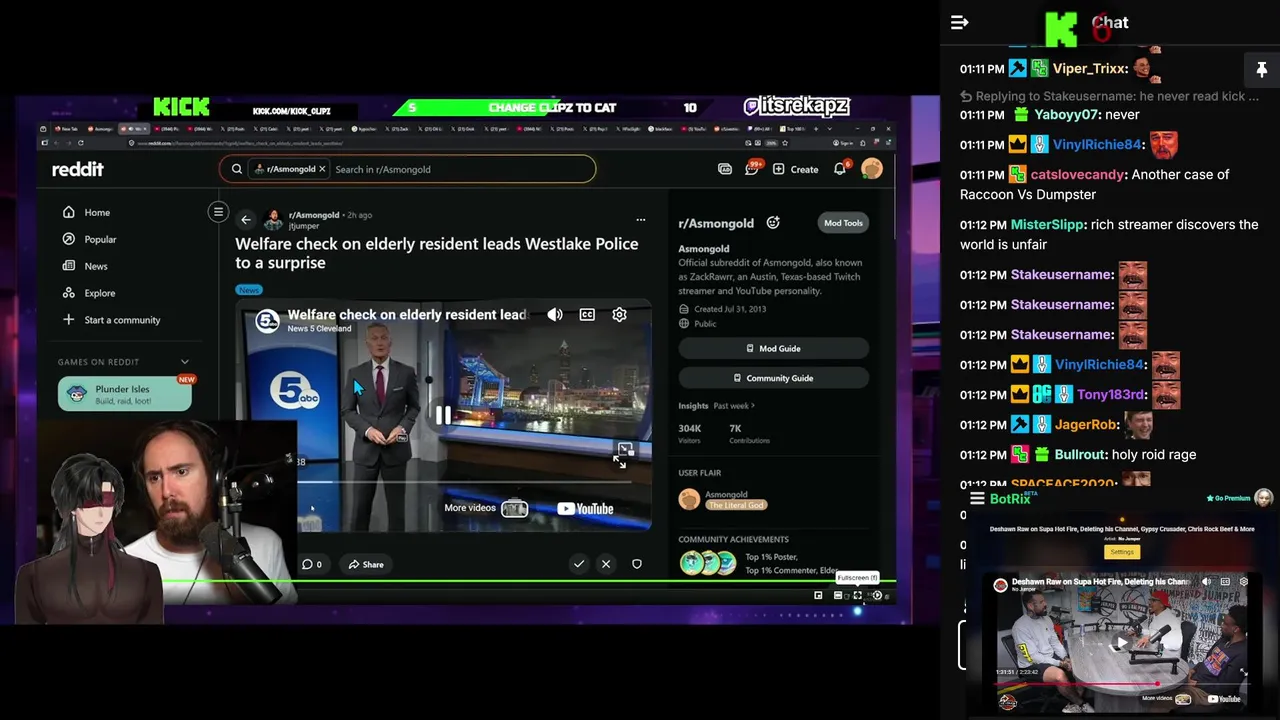Collapse the Reddit left navigation sidebar

pos(218,211)
